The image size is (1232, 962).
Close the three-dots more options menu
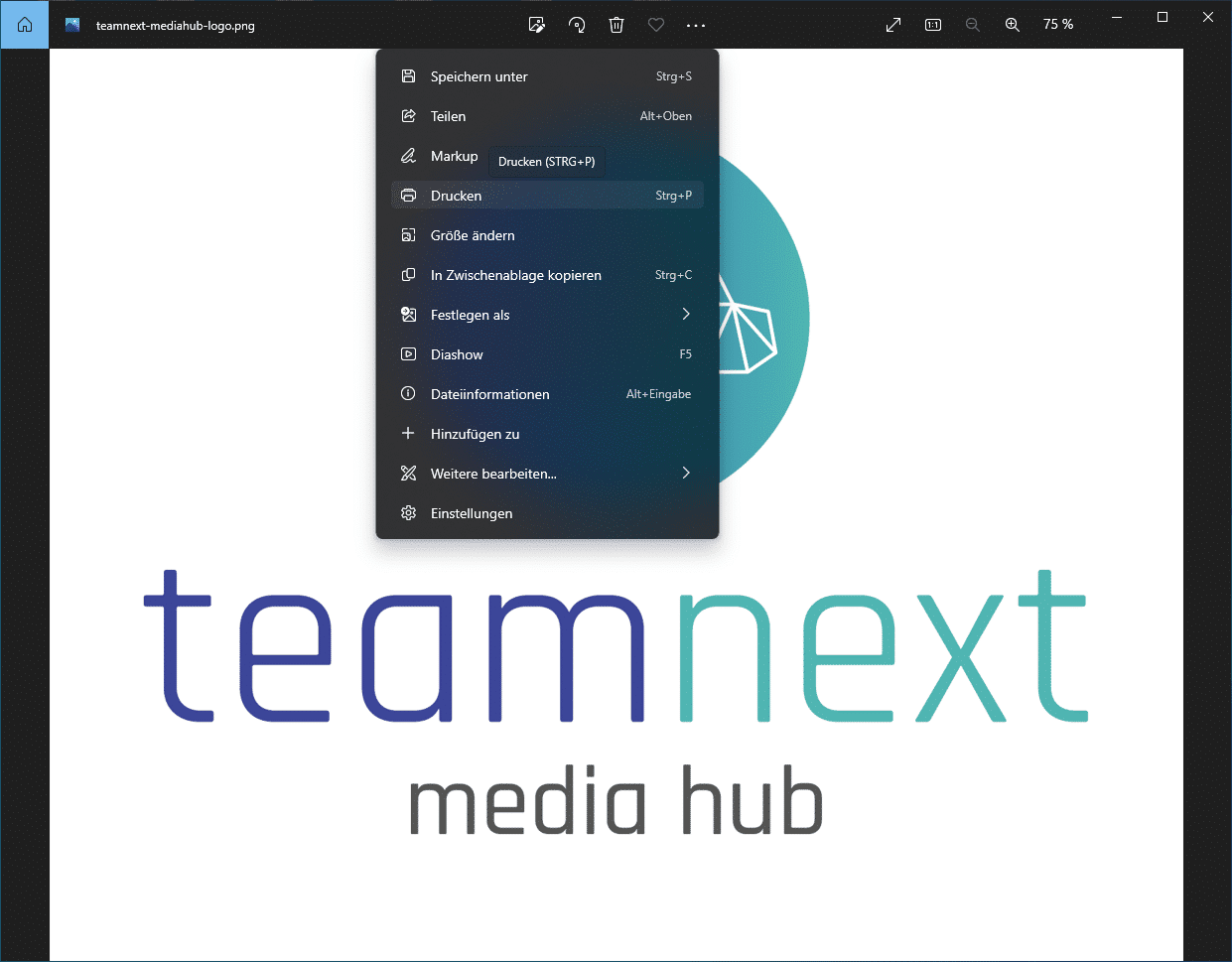coord(696,25)
